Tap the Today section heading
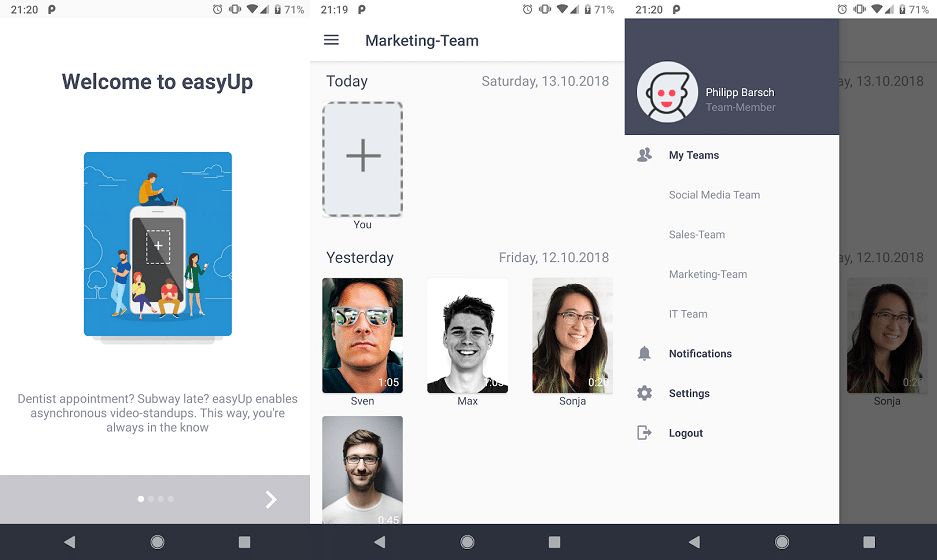Screen dimensions: 937x560 click(347, 81)
